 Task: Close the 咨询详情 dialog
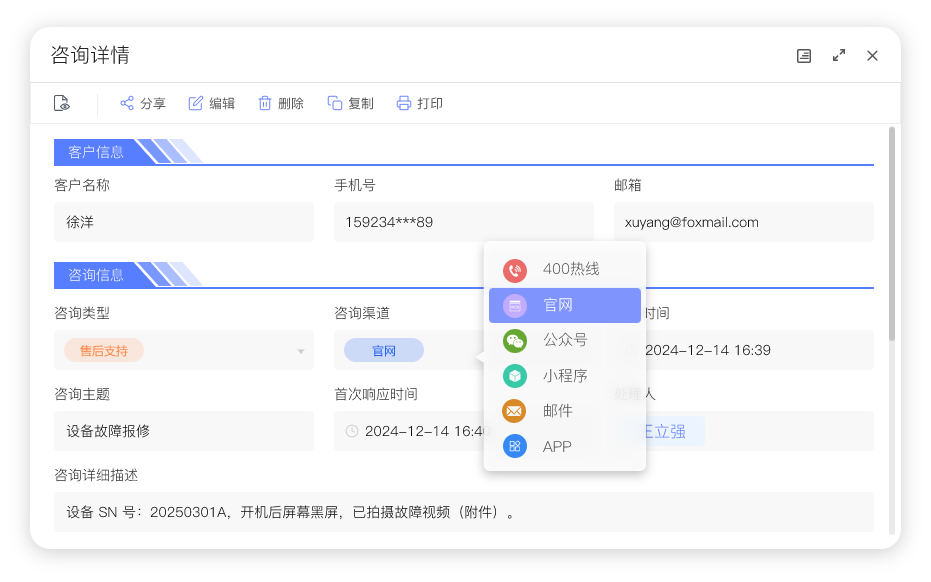pyautogui.click(x=872, y=56)
